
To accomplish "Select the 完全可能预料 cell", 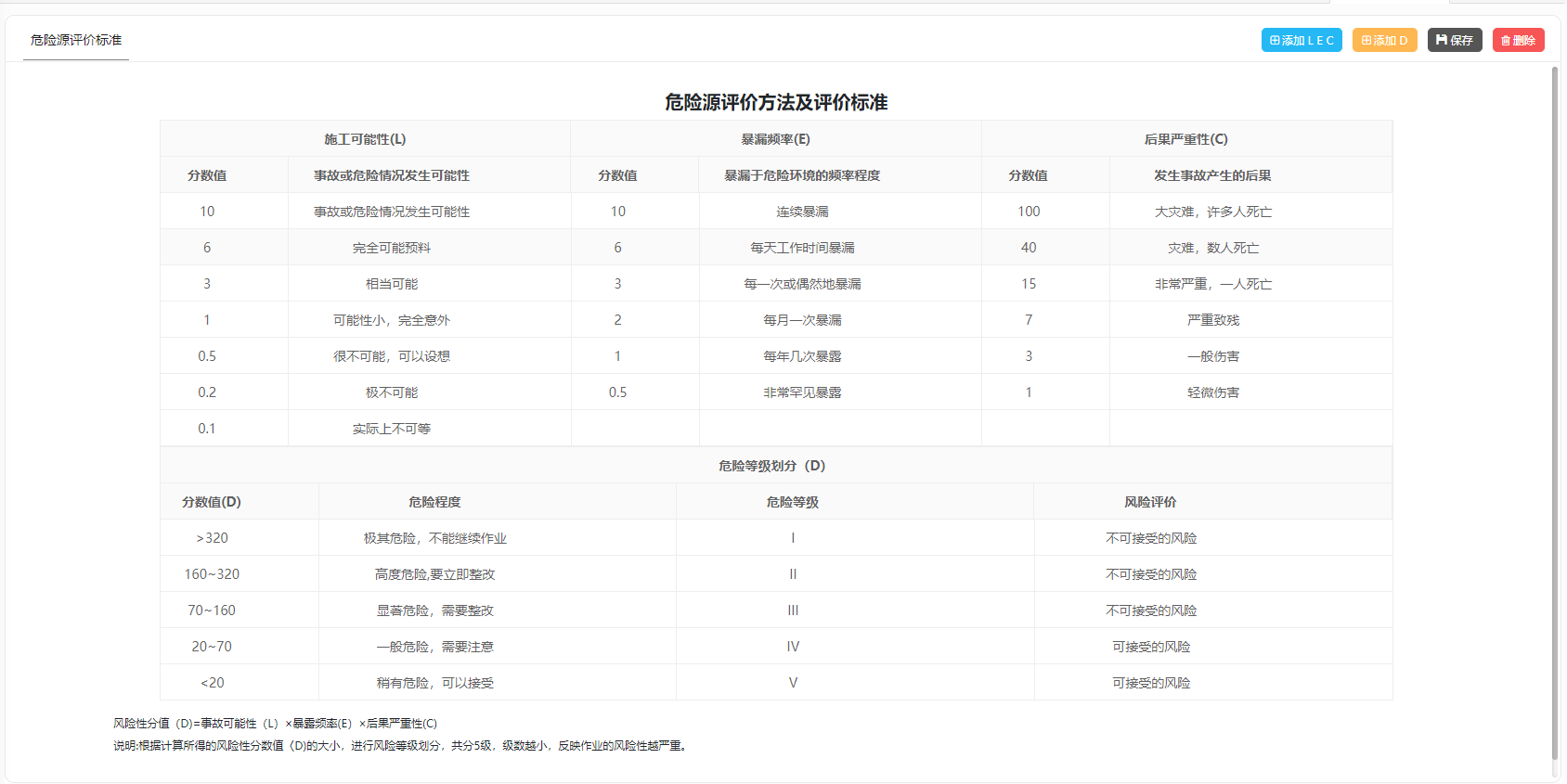I will click(391, 248).
